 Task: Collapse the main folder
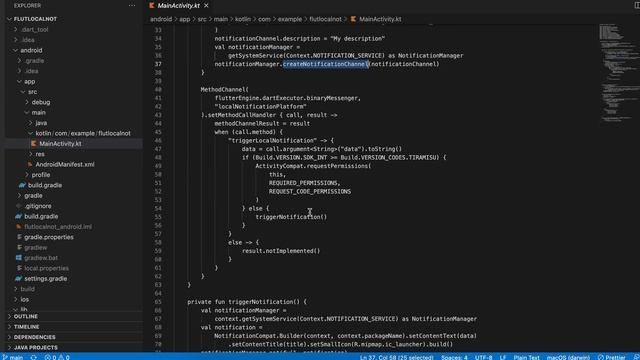pyautogui.click(x=38, y=112)
